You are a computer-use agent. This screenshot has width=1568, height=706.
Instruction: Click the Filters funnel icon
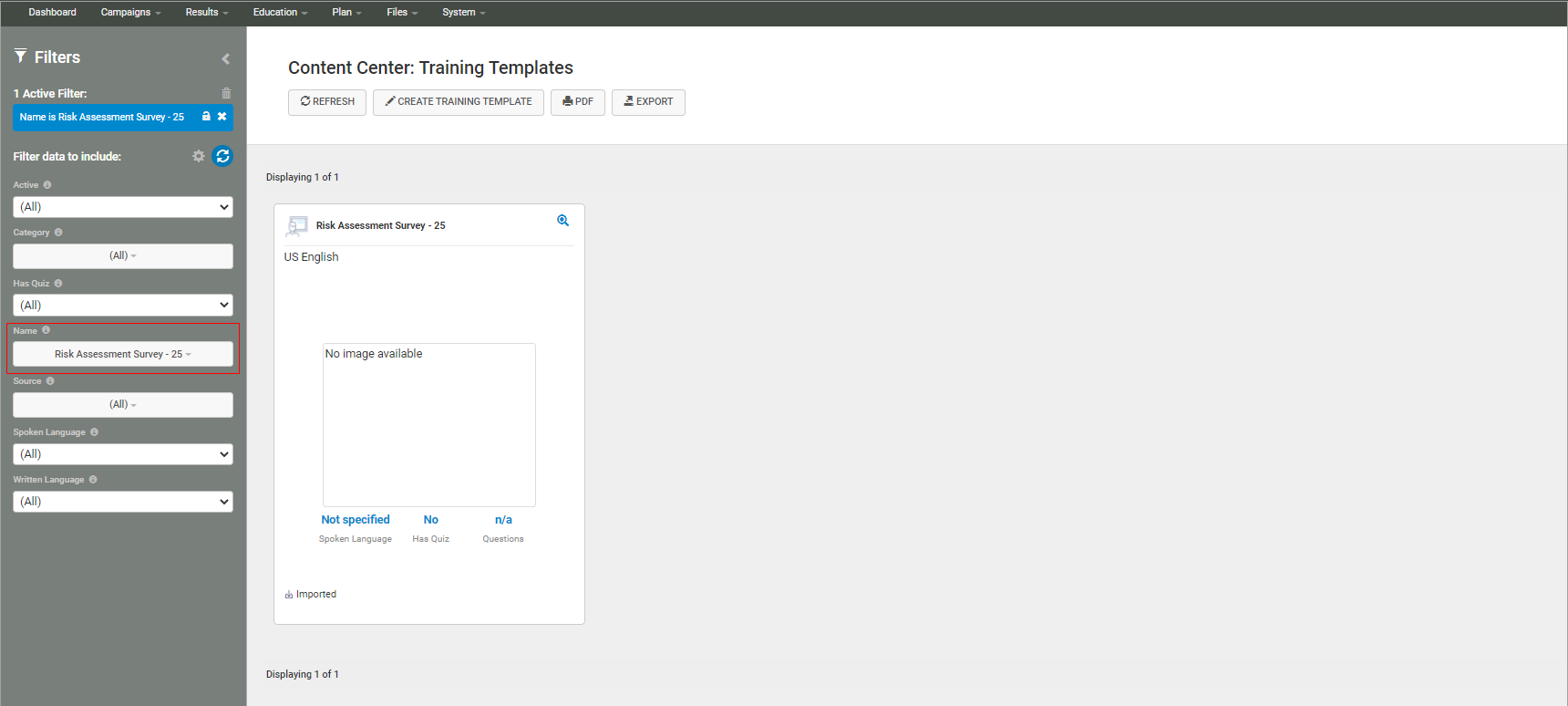pyautogui.click(x=20, y=57)
